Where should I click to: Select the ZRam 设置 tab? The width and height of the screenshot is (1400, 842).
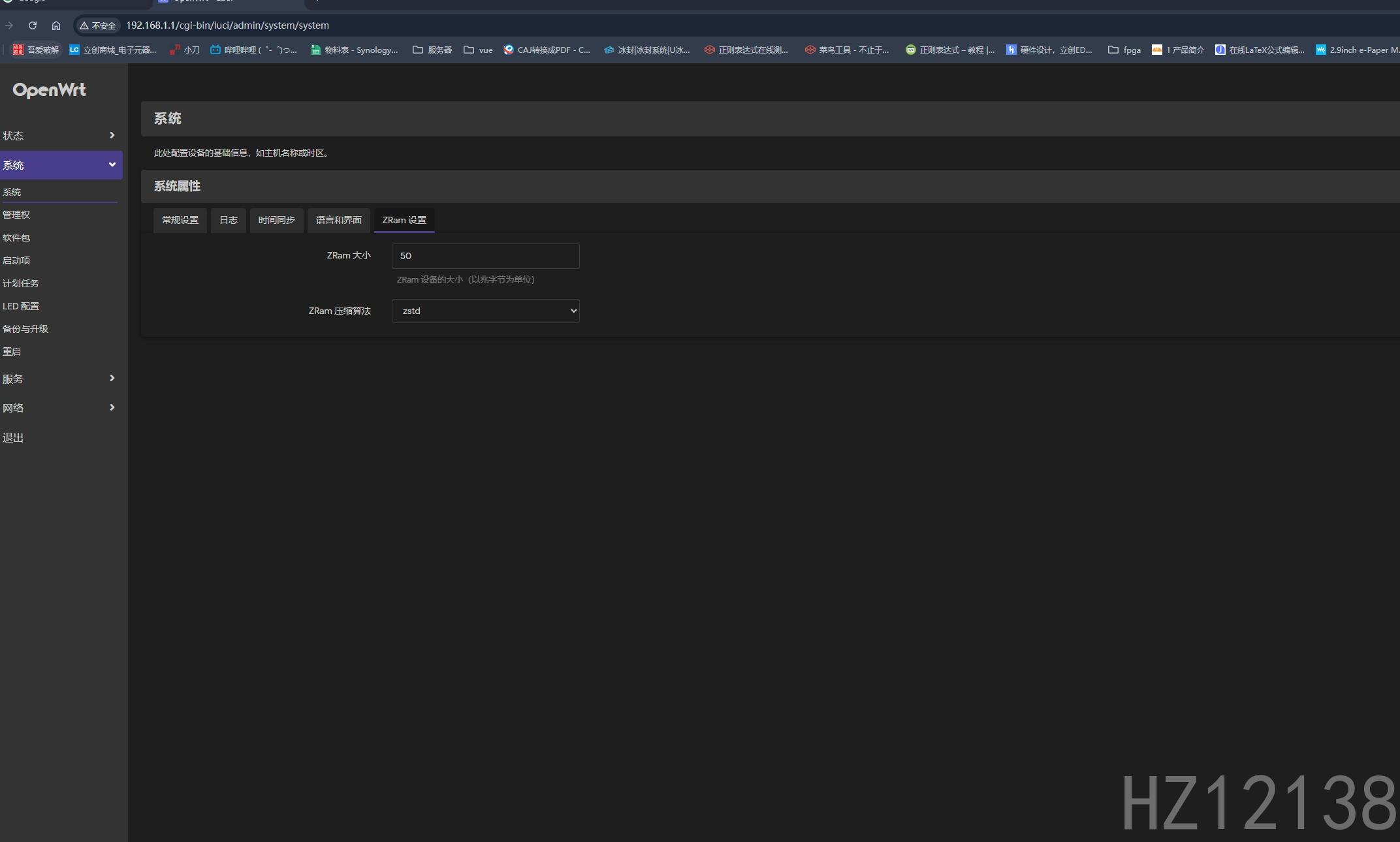[x=404, y=220]
